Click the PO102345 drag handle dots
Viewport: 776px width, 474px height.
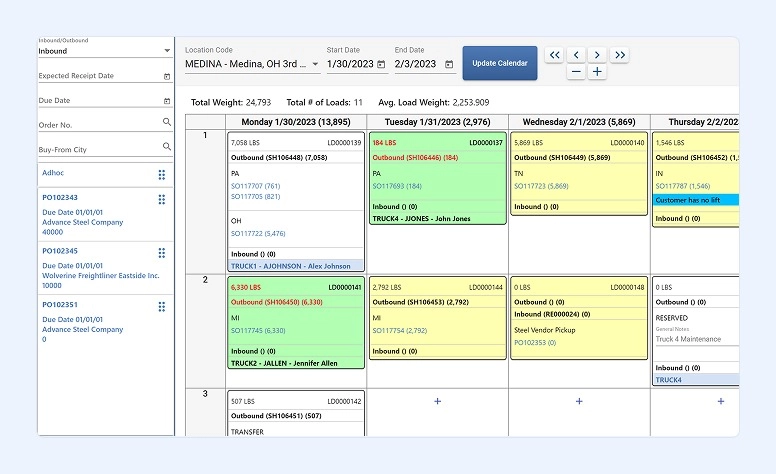click(162, 253)
